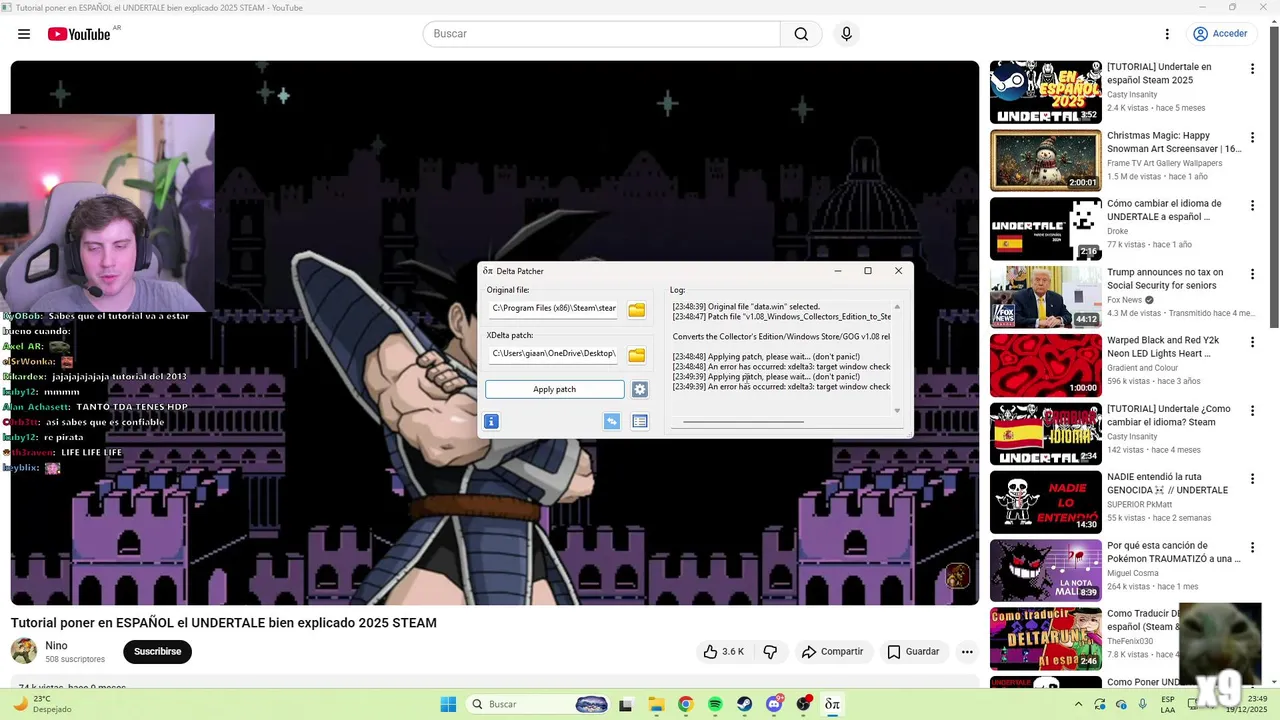Select Delta Patcher taskbar icon

(832, 704)
